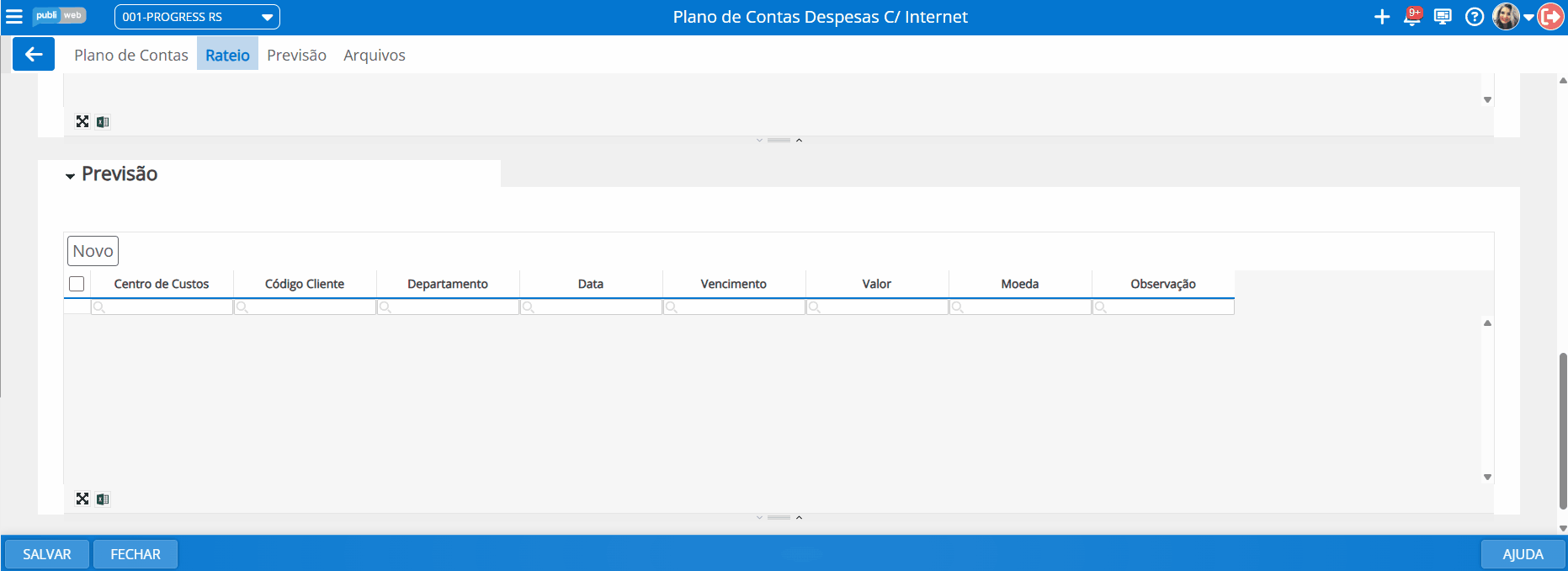Toggle the select-all checkbox in Previsão grid
Viewport: 1568px width, 571px height.
77,284
